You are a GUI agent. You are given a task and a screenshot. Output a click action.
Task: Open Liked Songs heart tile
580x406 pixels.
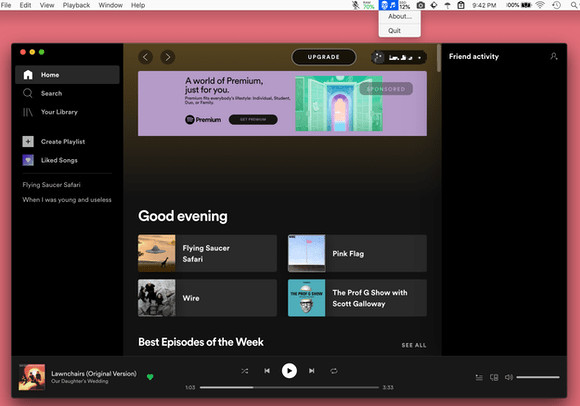tap(28, 160)
